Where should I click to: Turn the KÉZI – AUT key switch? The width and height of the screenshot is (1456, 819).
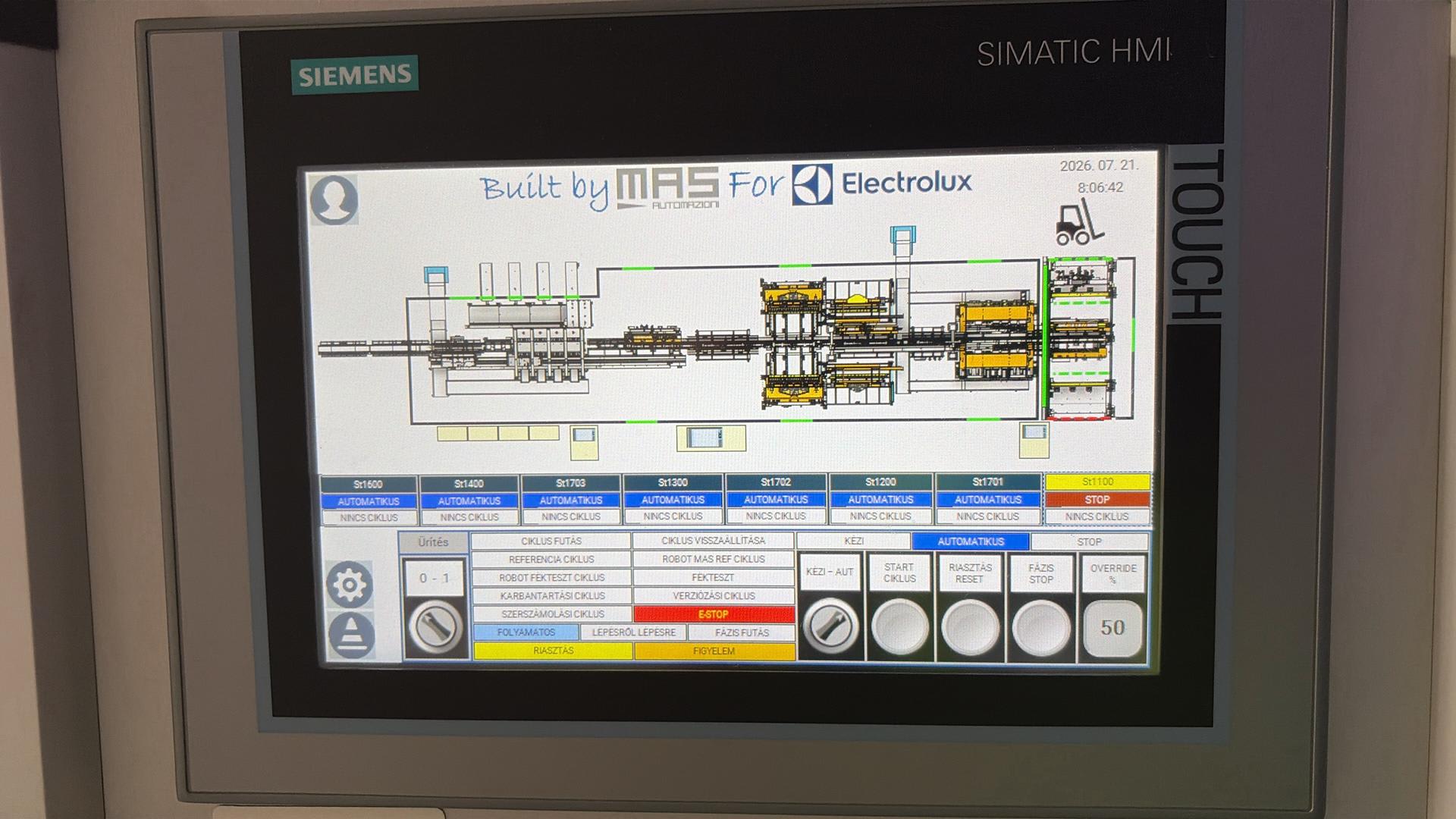[x=830, y=627]
